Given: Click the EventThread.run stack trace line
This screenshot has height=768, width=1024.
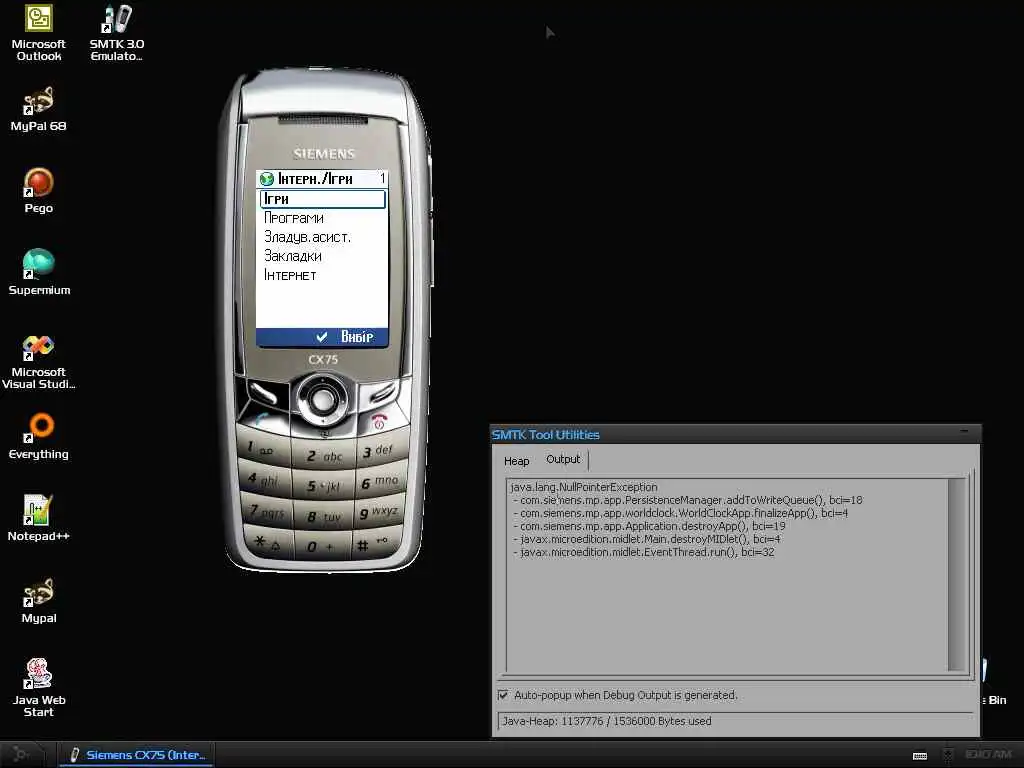Looking at the screenshot, I should [x=643, y=552].
